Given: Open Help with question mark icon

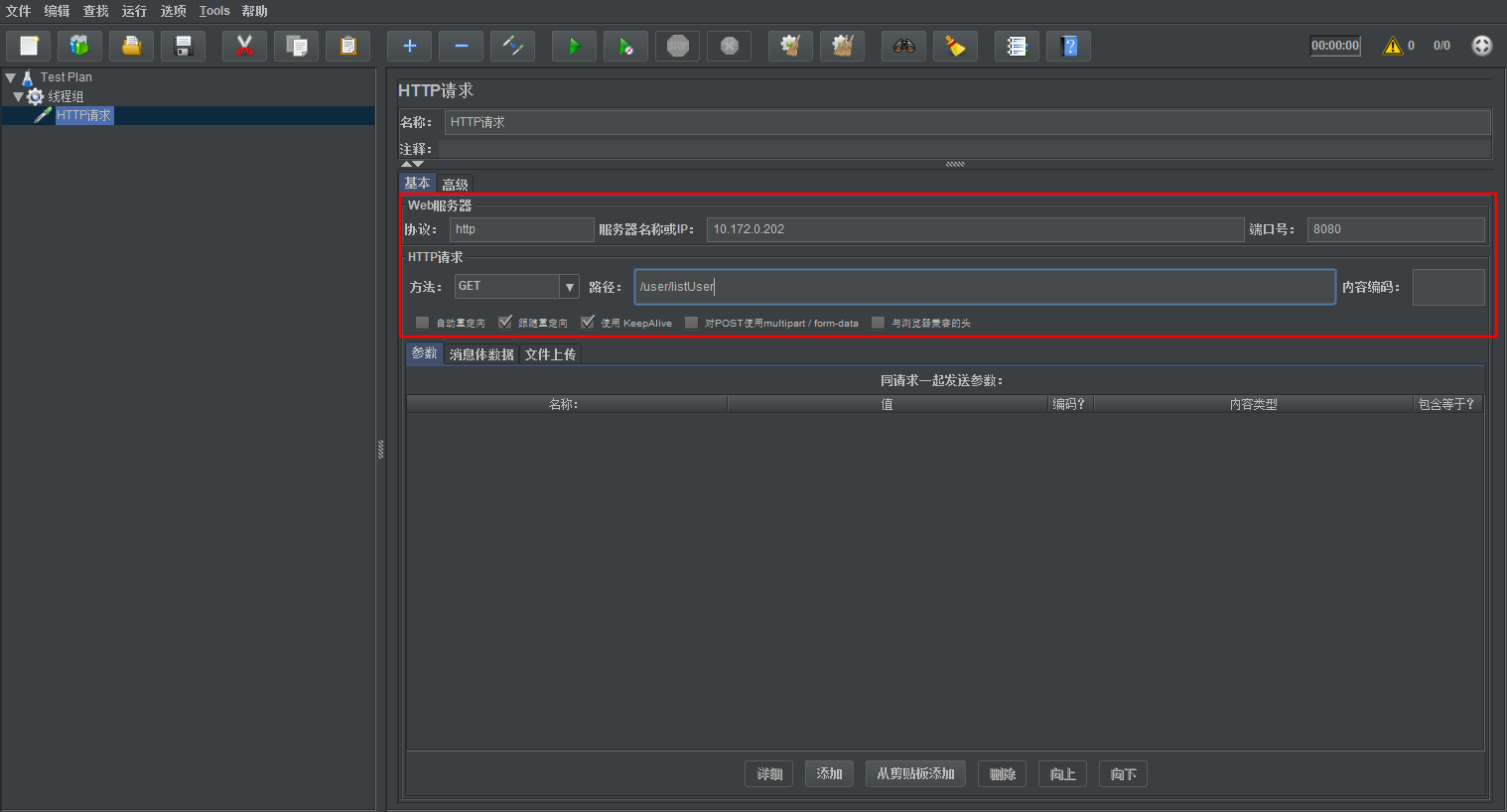Looking at the screenshot, I should (1068, 46).
